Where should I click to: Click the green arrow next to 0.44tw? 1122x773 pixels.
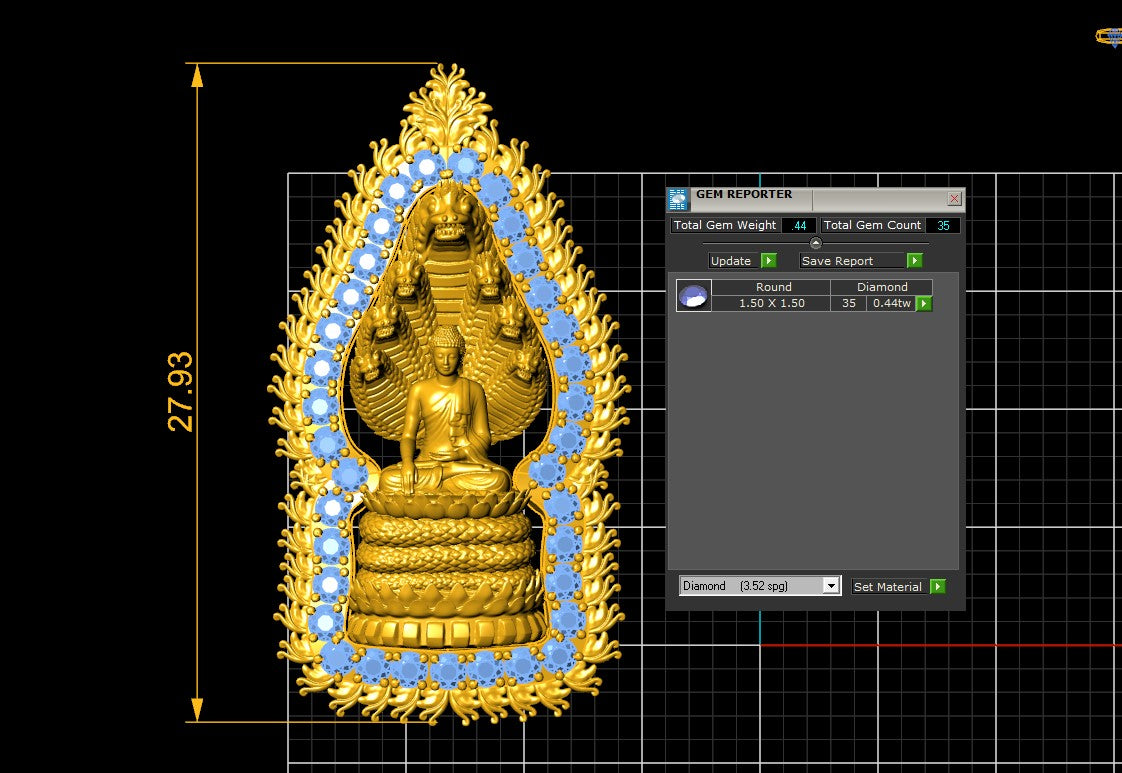[924, 303]
